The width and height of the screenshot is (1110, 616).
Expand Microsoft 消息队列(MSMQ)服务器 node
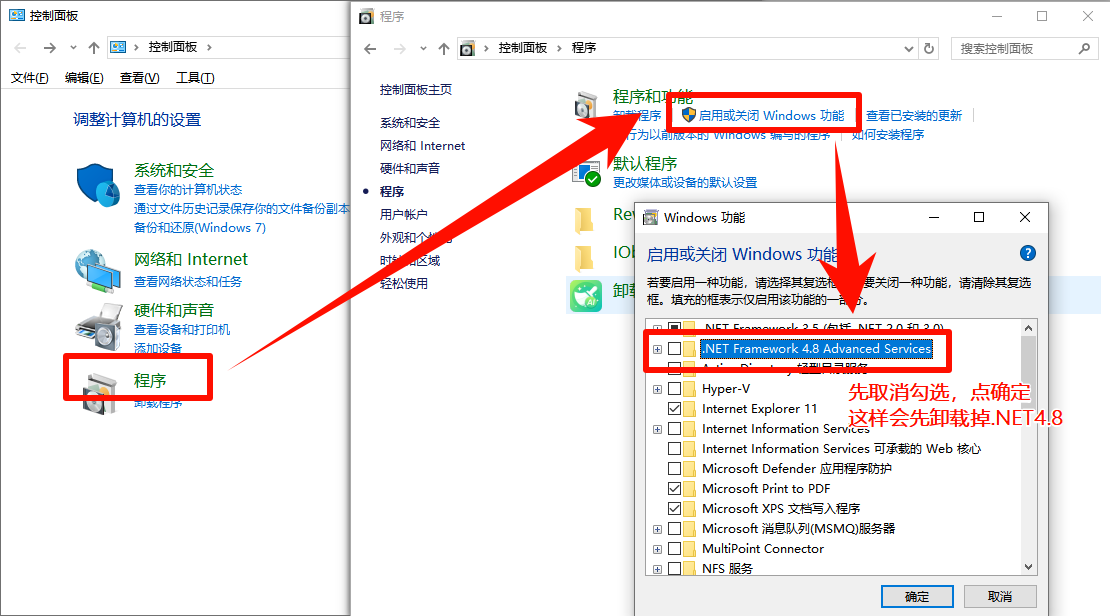(658, 529)
